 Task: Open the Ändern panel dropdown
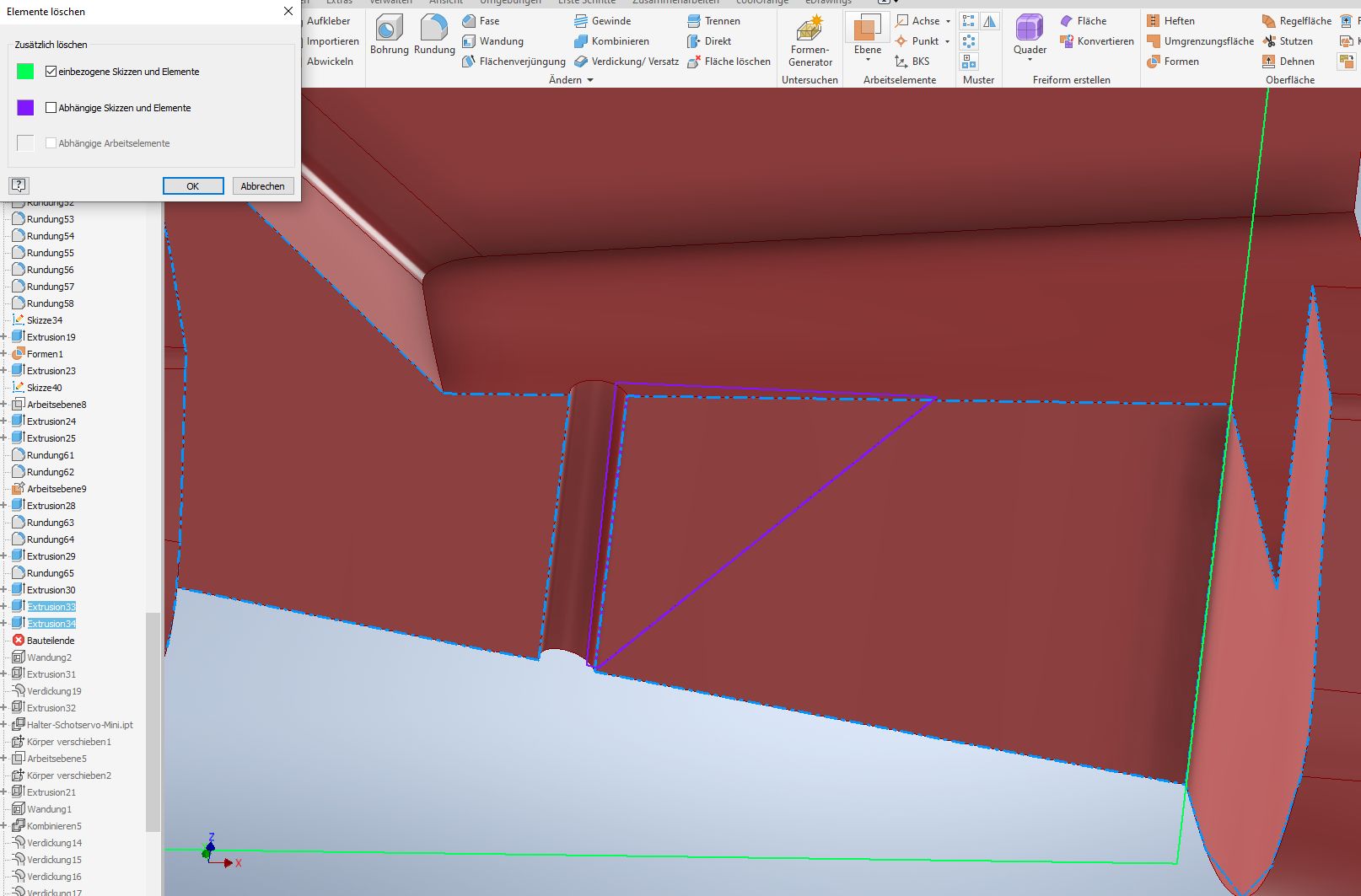pos(589,80)
